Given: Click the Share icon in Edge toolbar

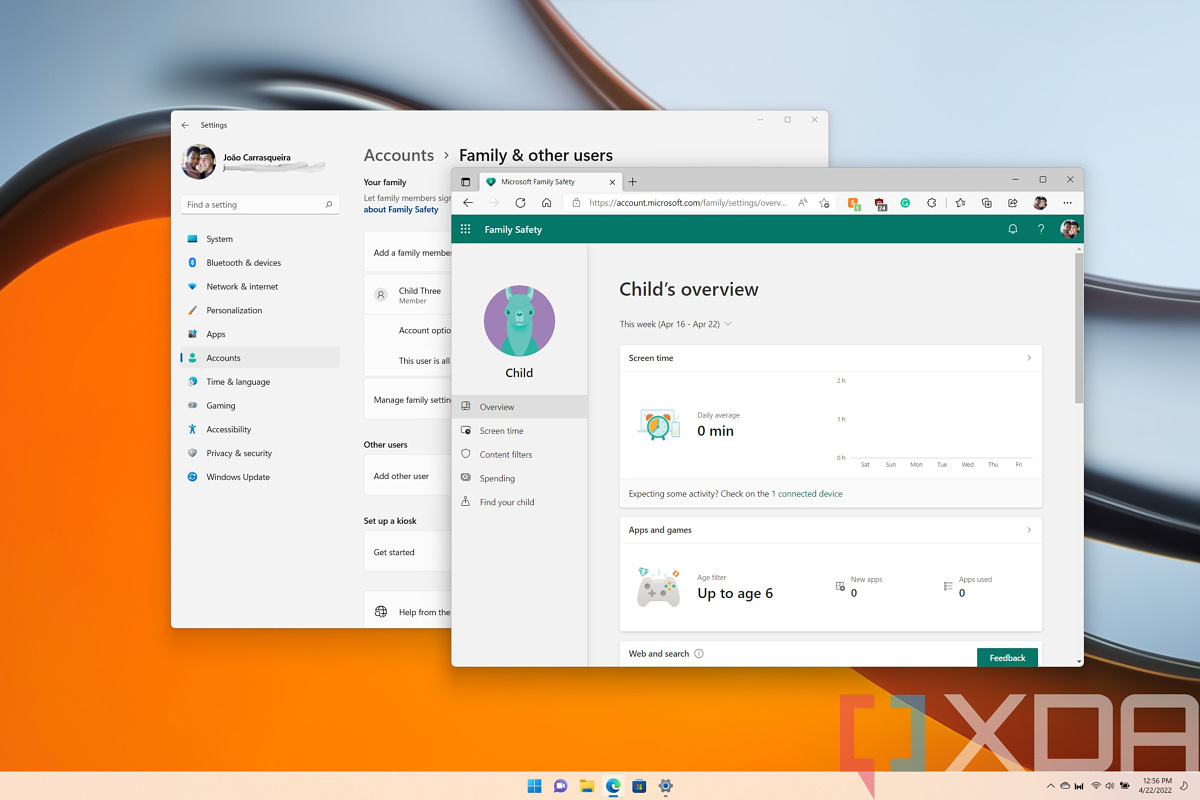Looking at the screenshot, I should [1013, 202].
